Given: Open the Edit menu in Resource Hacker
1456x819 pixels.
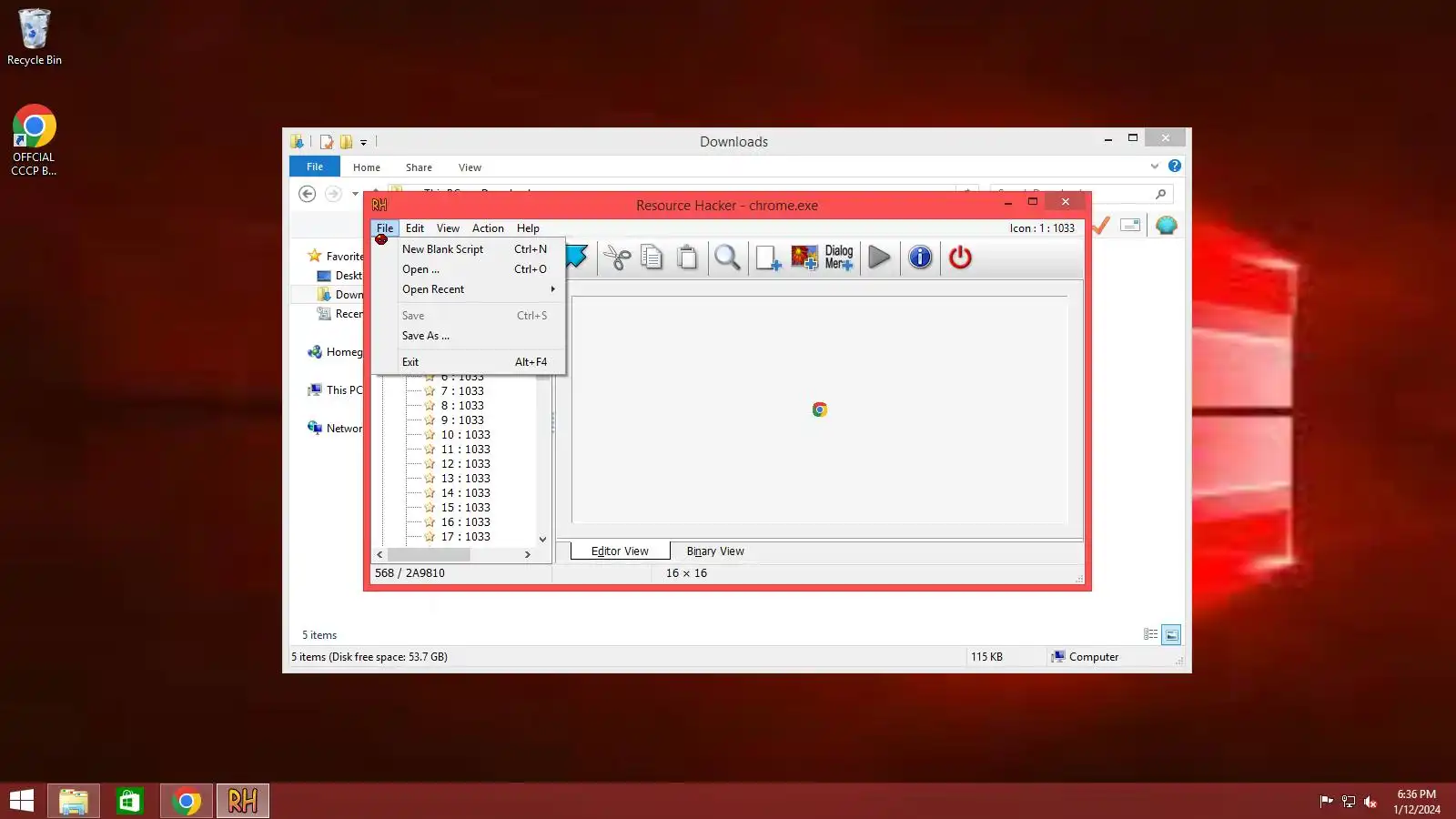Looking at the screenshot, I should click(x=415, y=228).
